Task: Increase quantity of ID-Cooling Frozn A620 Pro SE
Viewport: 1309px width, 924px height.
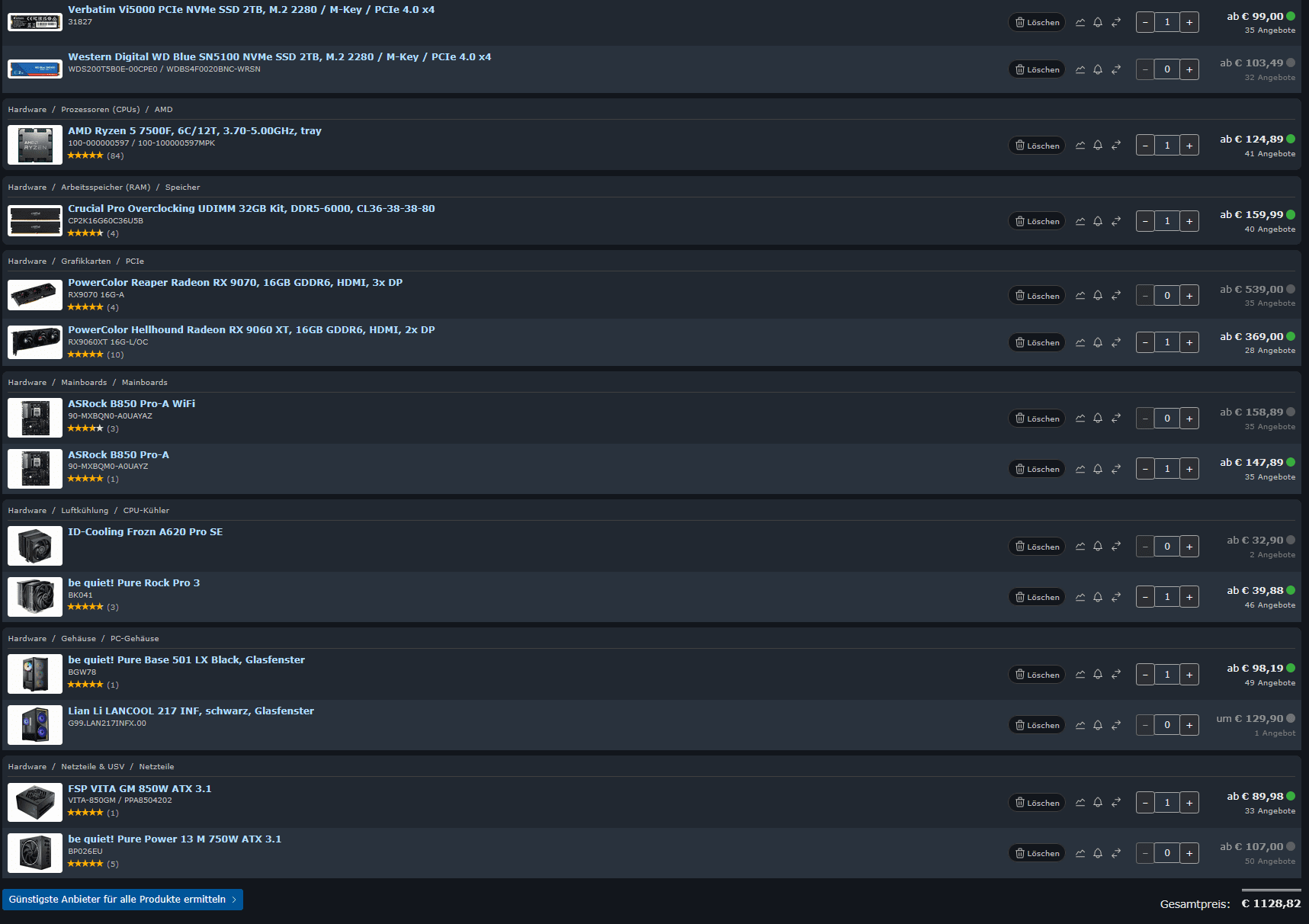Action: pos(1189,546)
